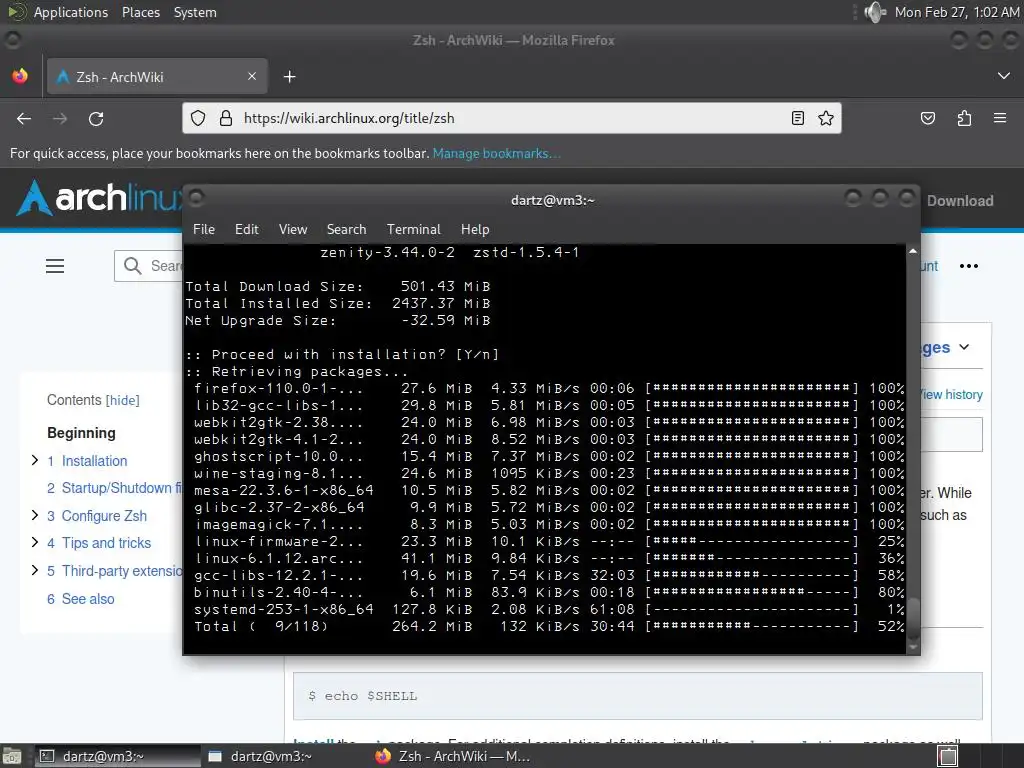Click the Manage bookmarks link
This screenshot has width=1024, height=768.
coord(496,153)
